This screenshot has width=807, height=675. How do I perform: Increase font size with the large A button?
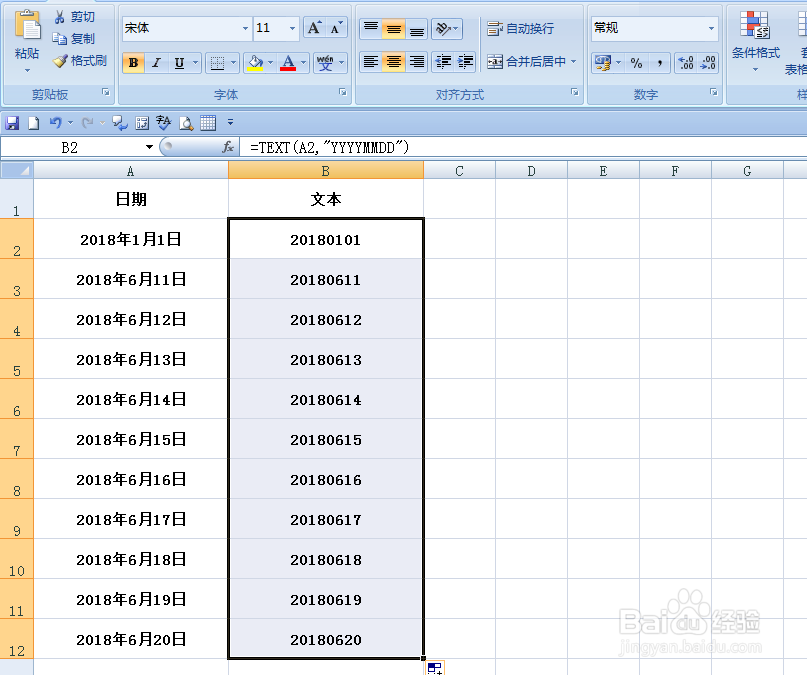coord(314,28)
